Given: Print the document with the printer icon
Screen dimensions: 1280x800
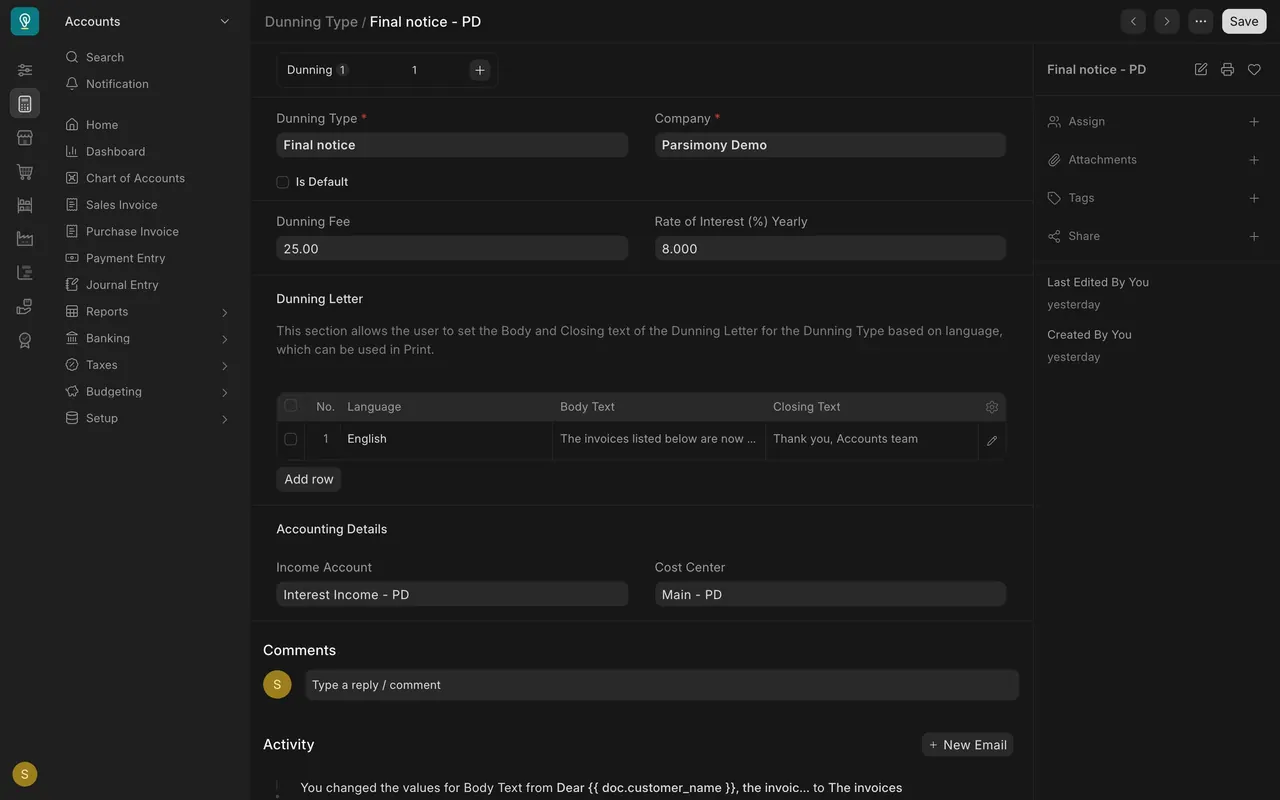Looking at the screenshot, I should [1227, 70].
